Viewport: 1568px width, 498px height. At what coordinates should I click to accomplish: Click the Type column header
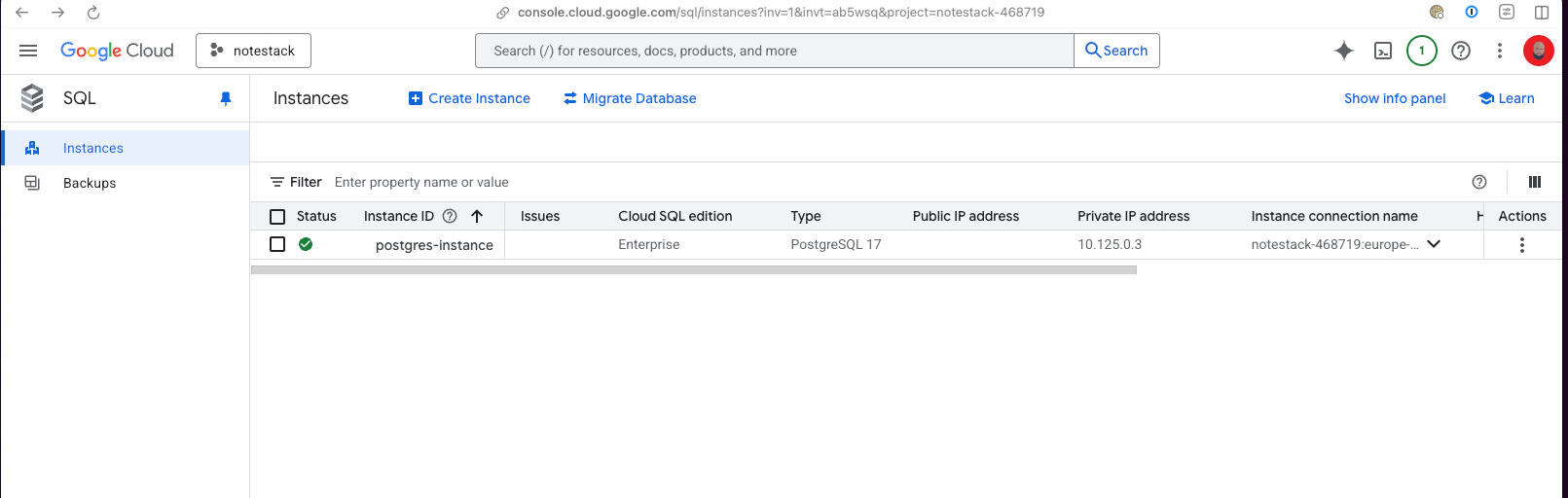coord(806,216)
